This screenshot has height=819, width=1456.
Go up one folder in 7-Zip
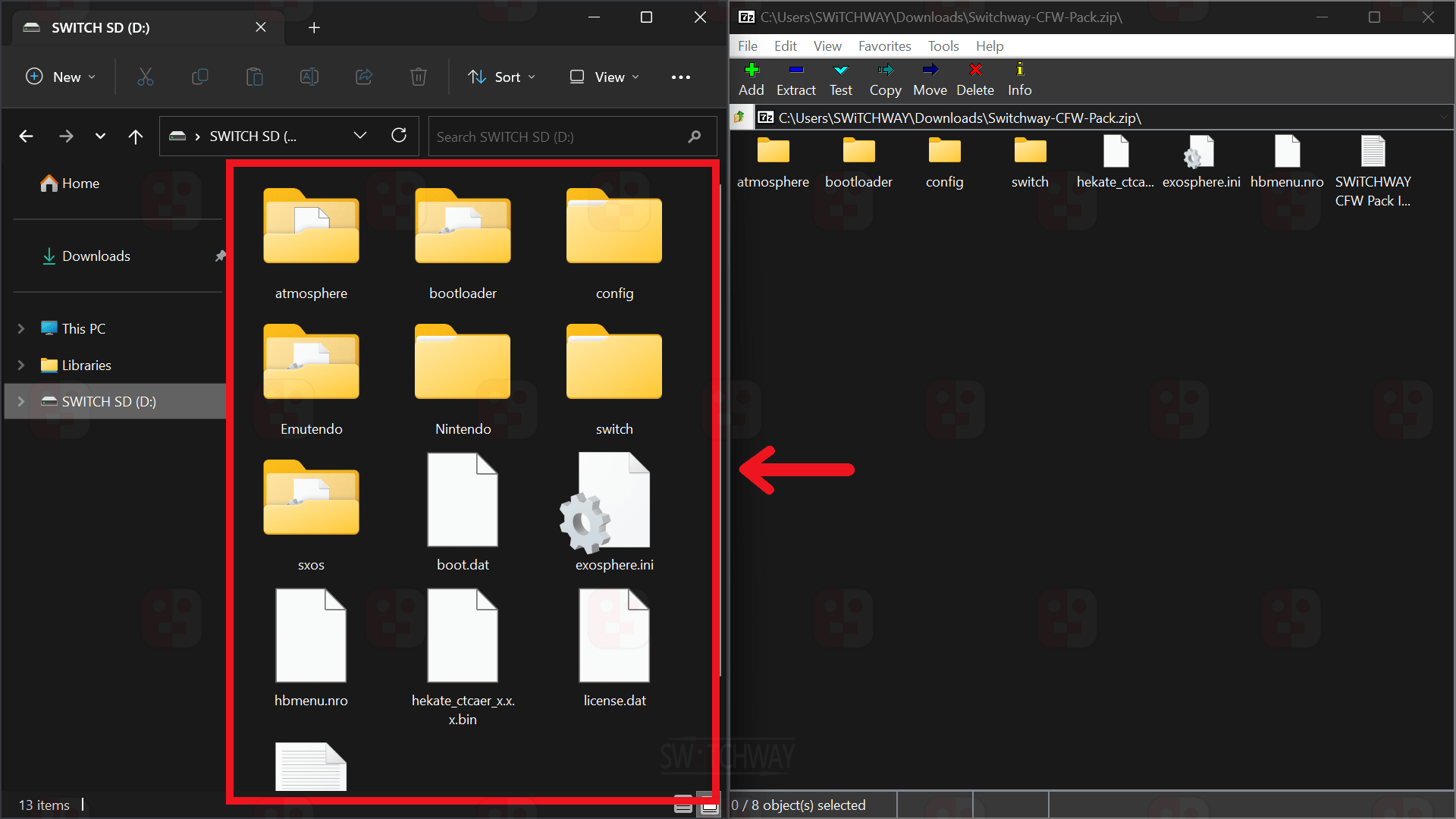[739, 118]
